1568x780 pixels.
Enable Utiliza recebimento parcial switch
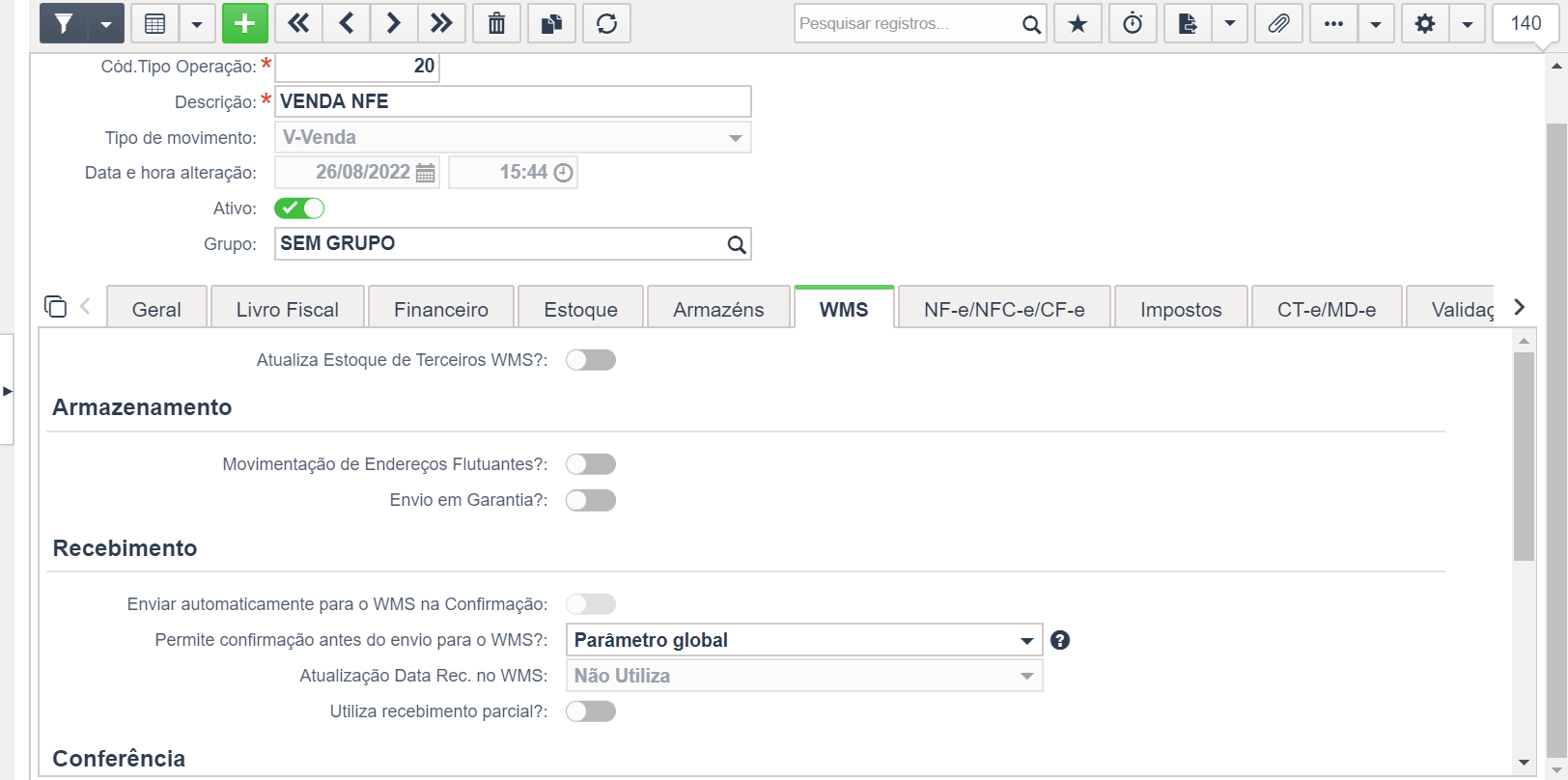(x=591, y=711)
